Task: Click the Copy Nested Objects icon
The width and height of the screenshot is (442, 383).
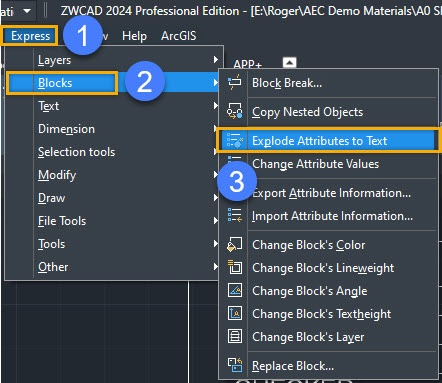Action: point(235,111)
